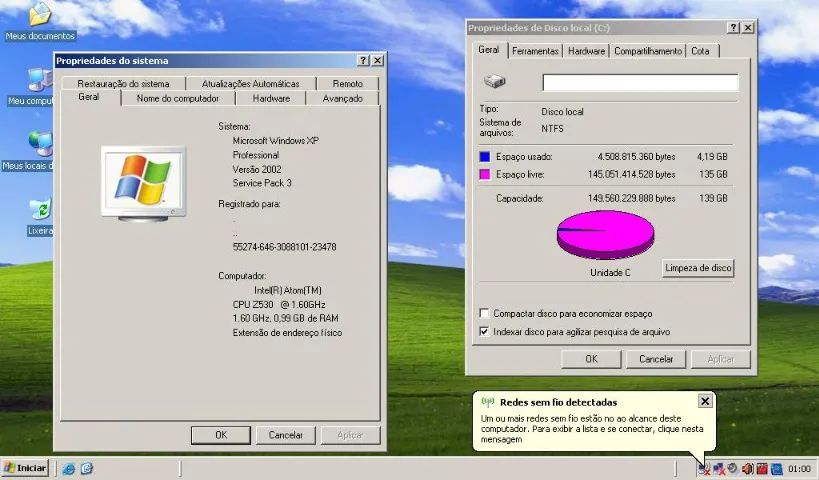
Task: Click the magenta Espaço livre color swatch
Action: click(485, 174)
